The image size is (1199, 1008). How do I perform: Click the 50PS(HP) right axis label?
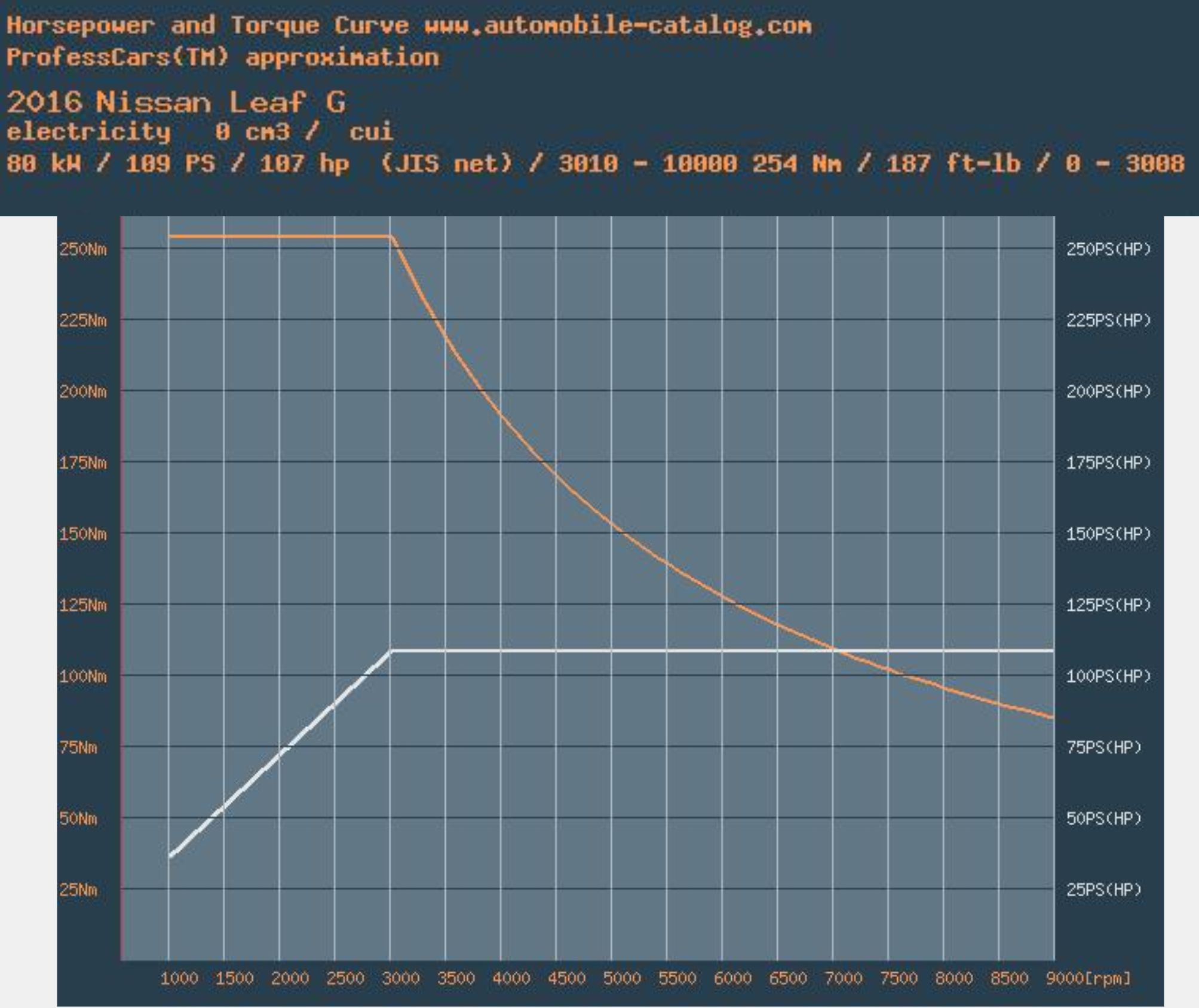(1103, 819)
